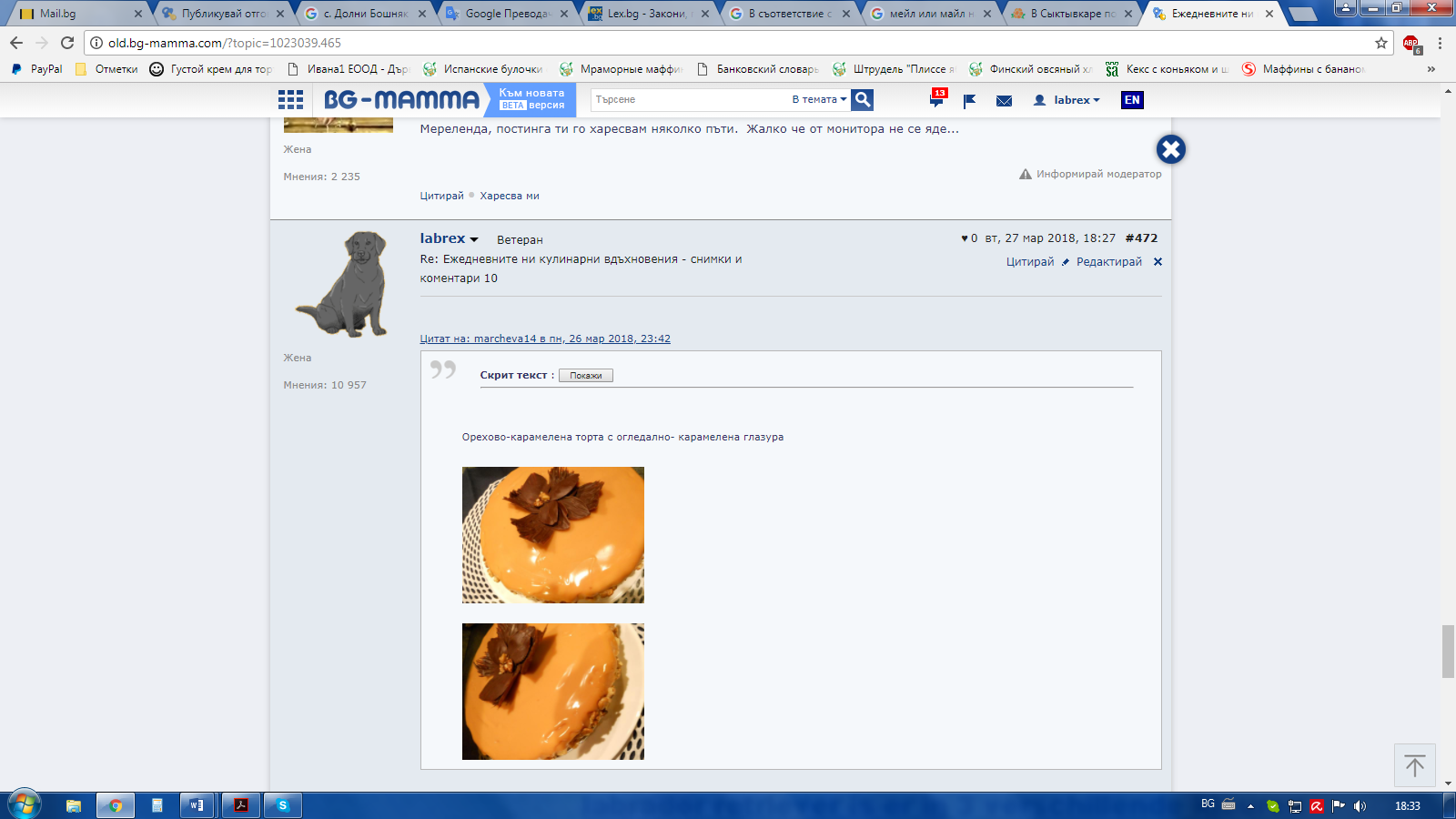Click the flag icon in header
Viewport: 1456px width, 819px height.
(969, 100)
